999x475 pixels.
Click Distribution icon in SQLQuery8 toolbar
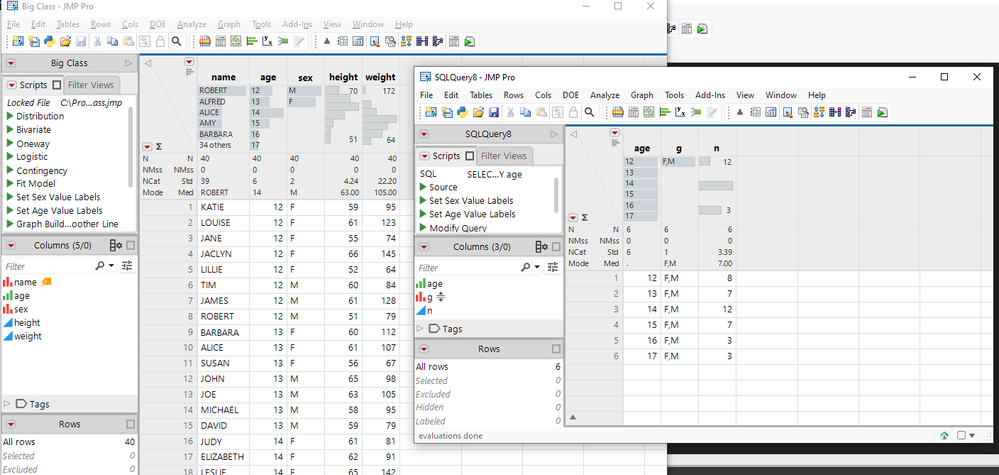click(x=665, y=112)
